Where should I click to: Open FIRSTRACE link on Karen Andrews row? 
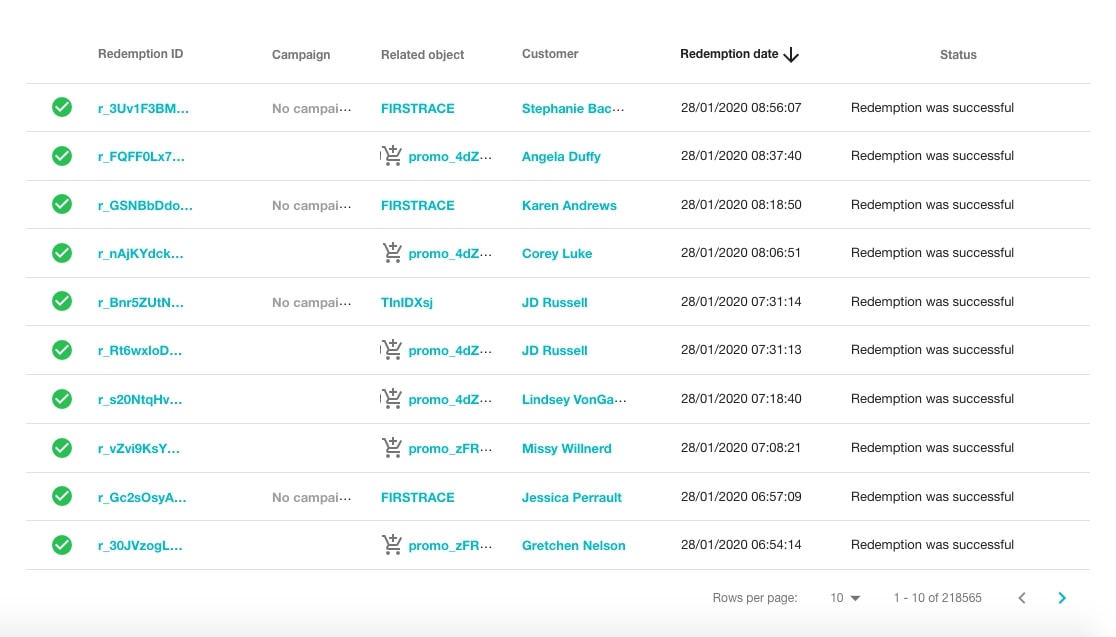coord(417,204)
